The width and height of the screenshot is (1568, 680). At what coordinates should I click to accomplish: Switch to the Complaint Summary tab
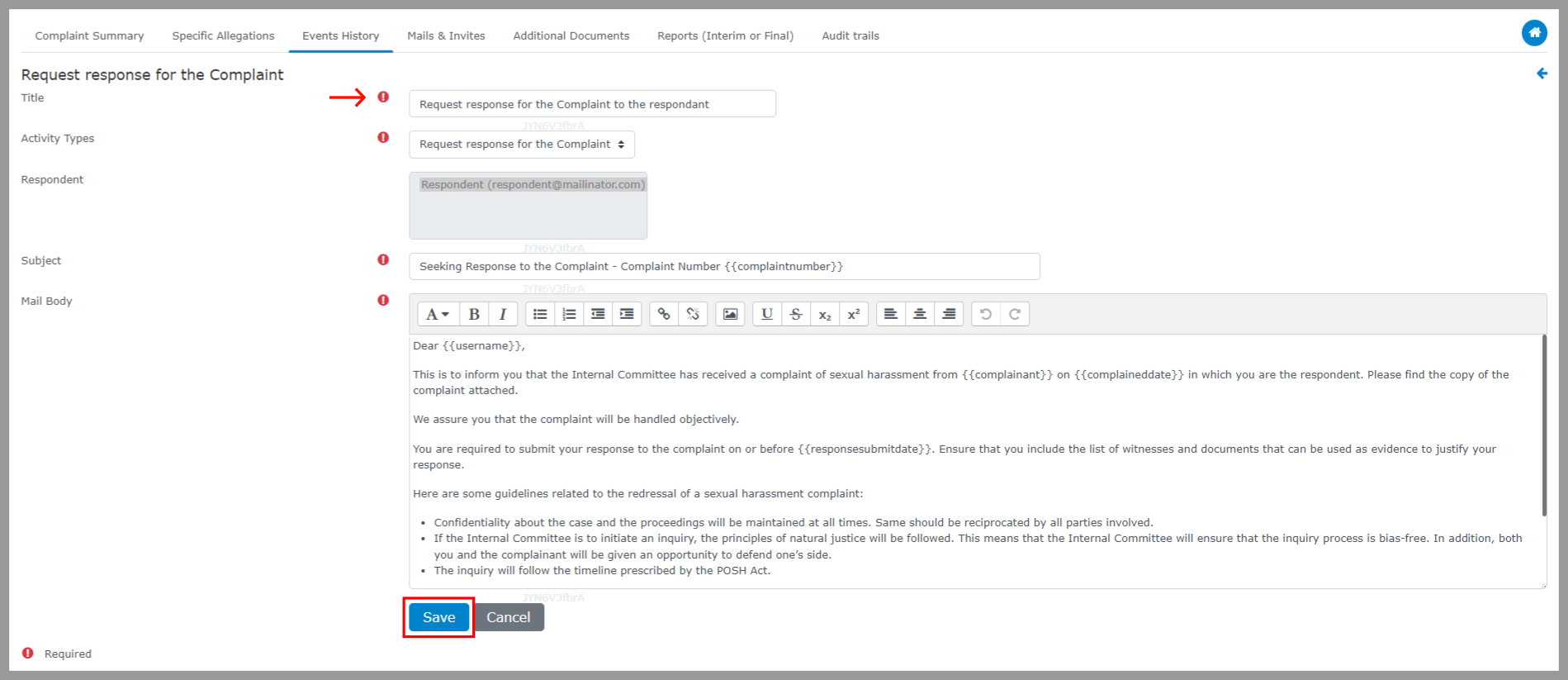click(89, 36)
